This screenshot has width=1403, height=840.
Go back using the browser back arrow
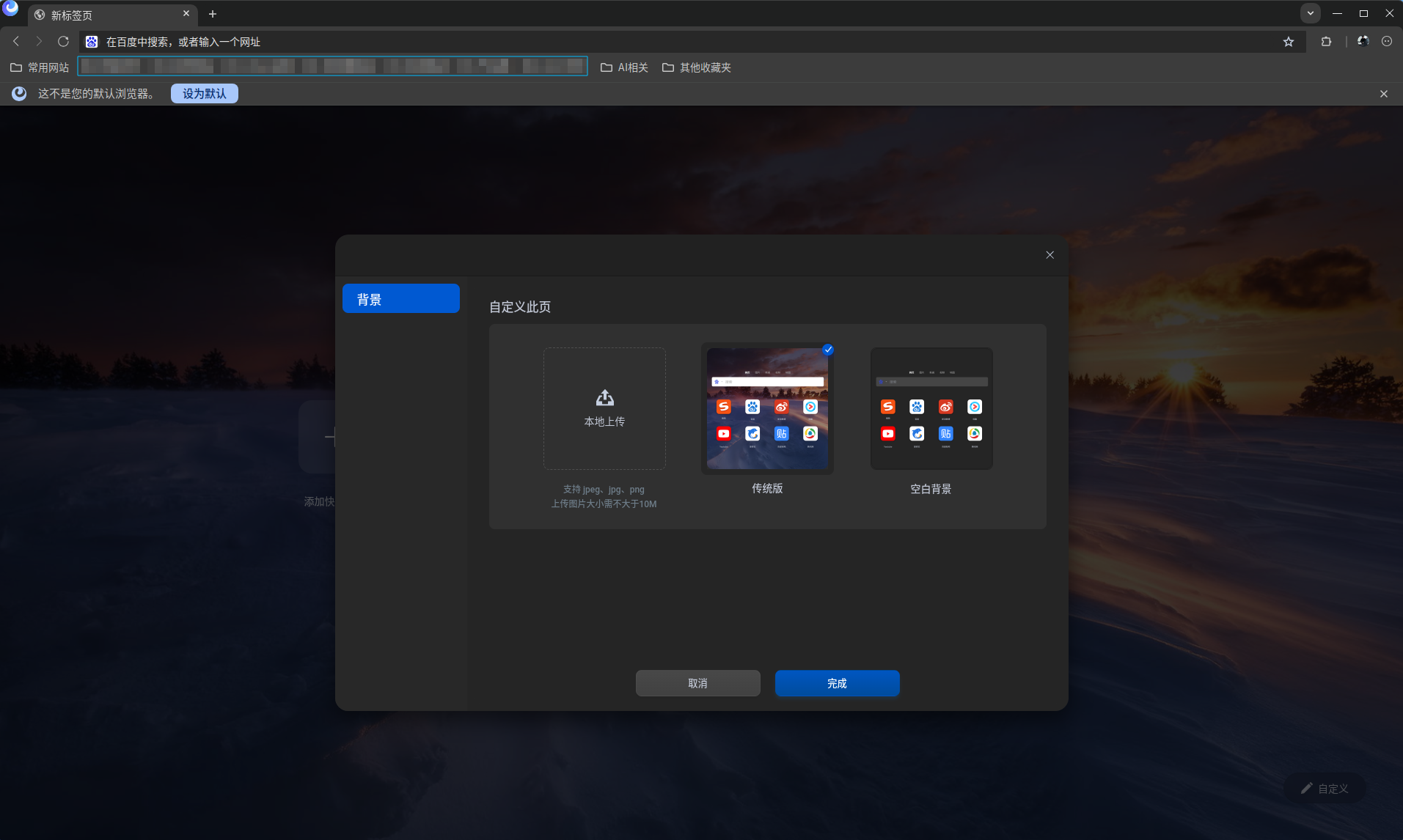pyautogui.click(x=16, y=42)
